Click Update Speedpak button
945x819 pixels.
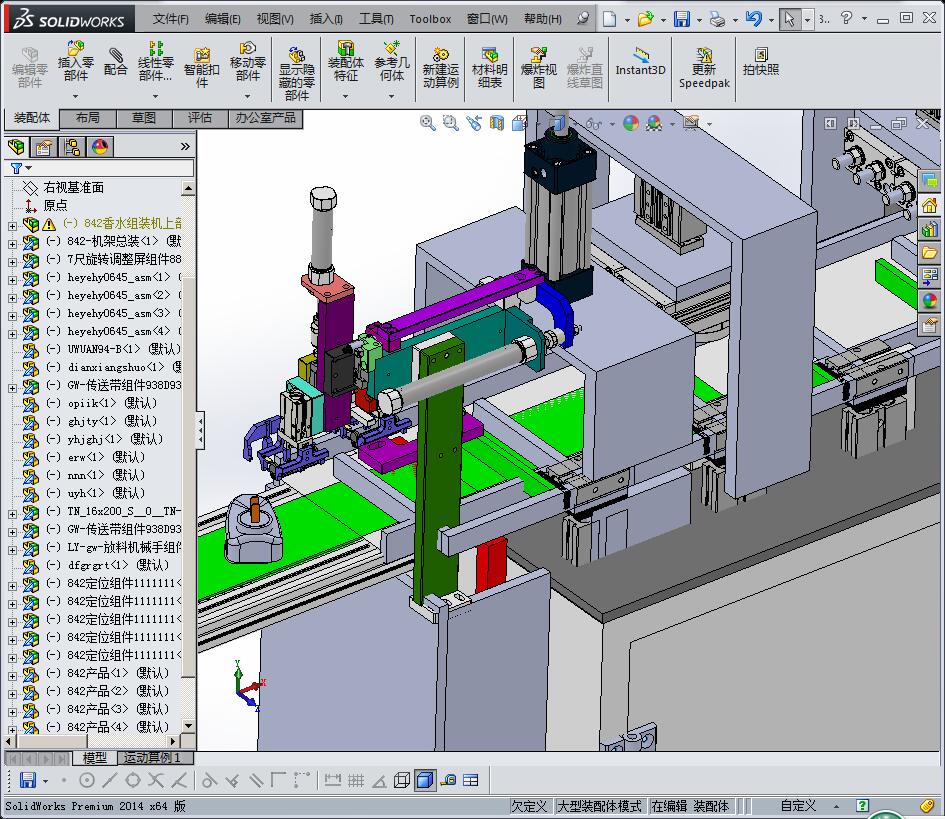704,67
